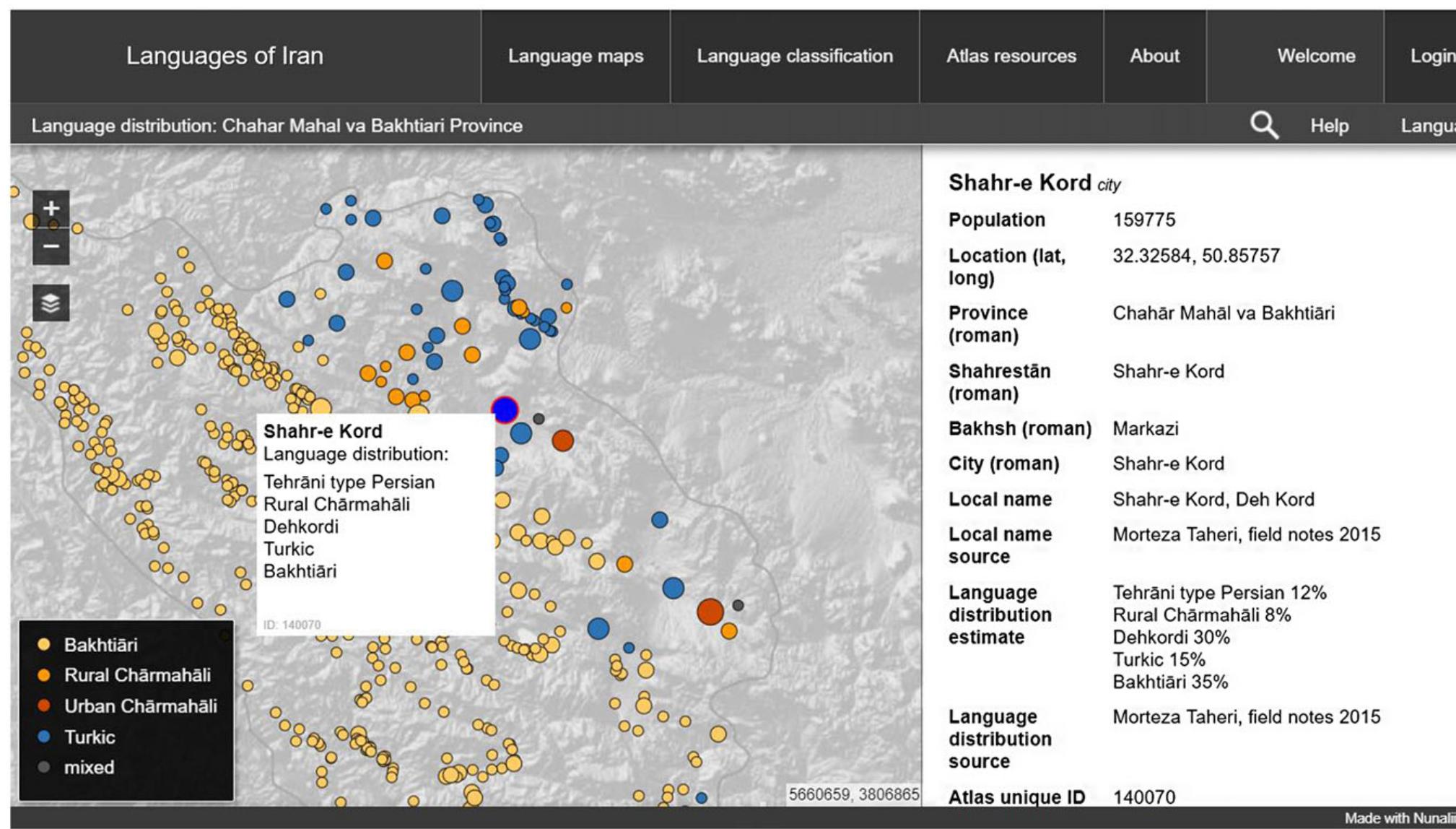
Task: Select Turkic blue legend swatch
Action: [x=44, y=737]
